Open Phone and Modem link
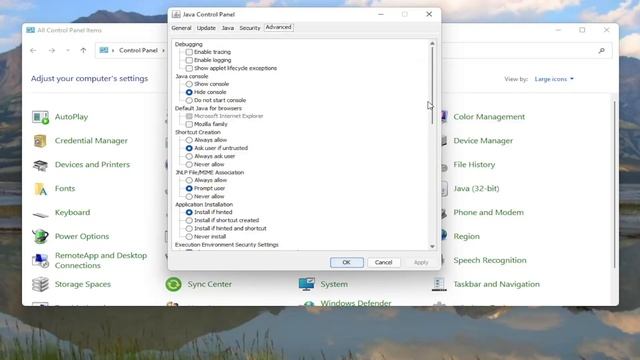Screen dimensions: 640x360 point(488,213)
